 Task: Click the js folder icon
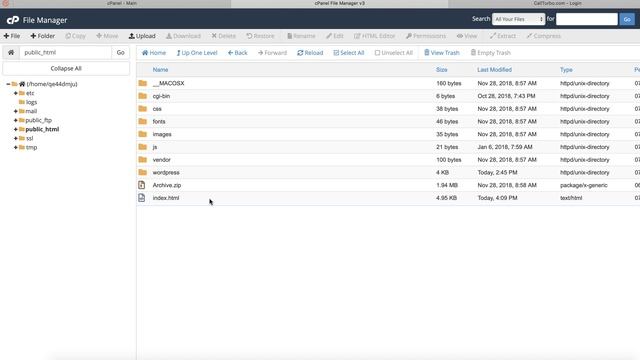142,146
